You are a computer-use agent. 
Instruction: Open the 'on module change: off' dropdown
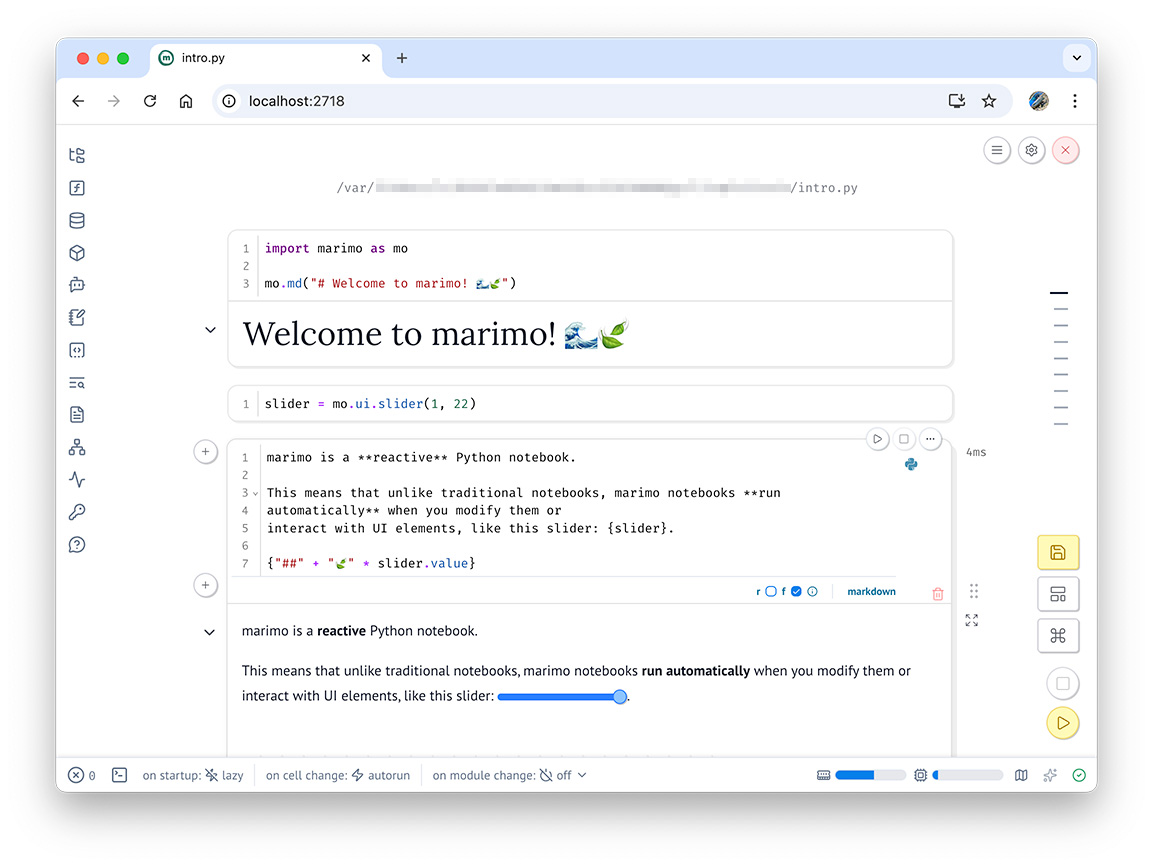click(563, 775)
